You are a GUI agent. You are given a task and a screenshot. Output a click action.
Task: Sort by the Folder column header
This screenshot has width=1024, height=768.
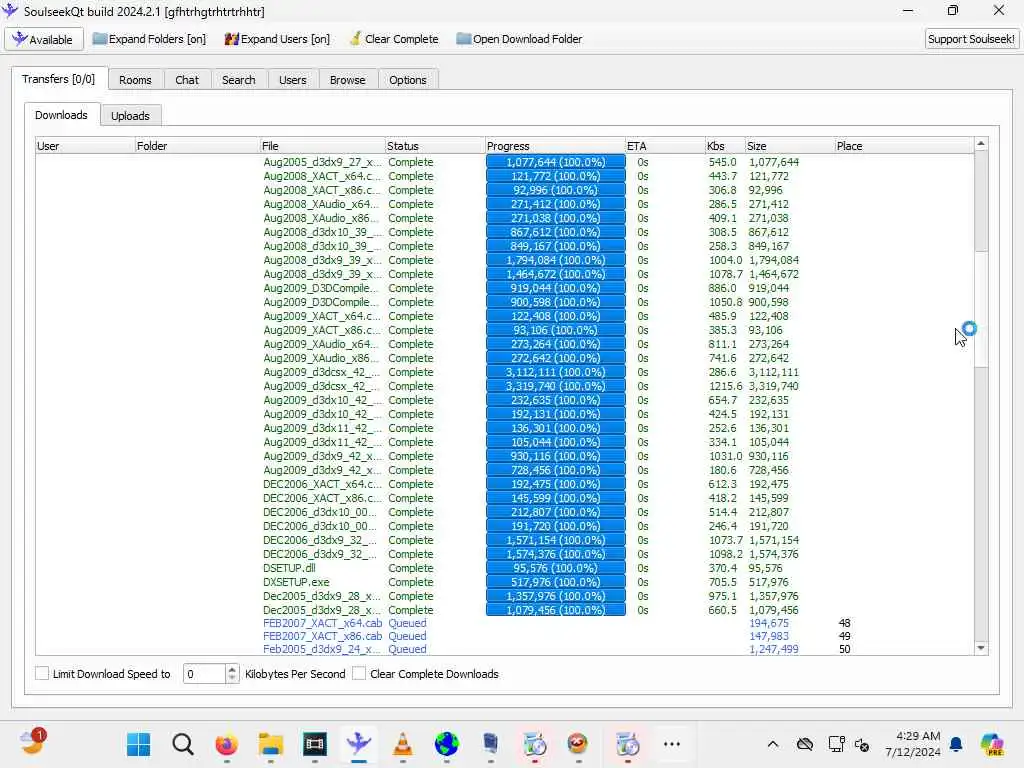coord(197,146)
